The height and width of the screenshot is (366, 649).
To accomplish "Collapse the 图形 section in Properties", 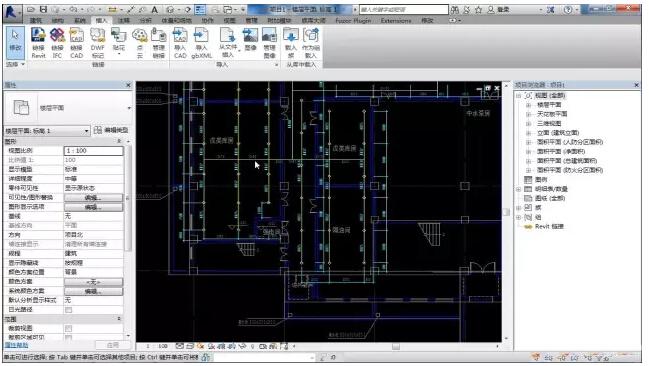I will tap(119, 141).
